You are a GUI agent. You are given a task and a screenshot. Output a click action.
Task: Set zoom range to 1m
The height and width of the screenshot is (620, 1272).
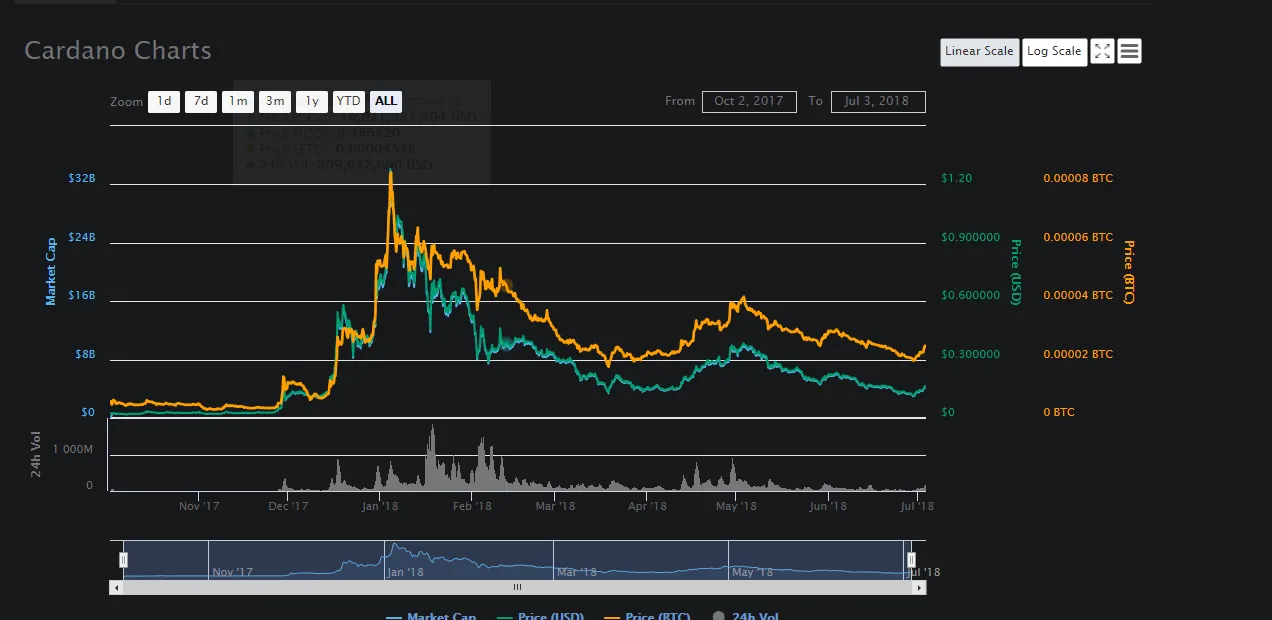[x=238, y=101]
